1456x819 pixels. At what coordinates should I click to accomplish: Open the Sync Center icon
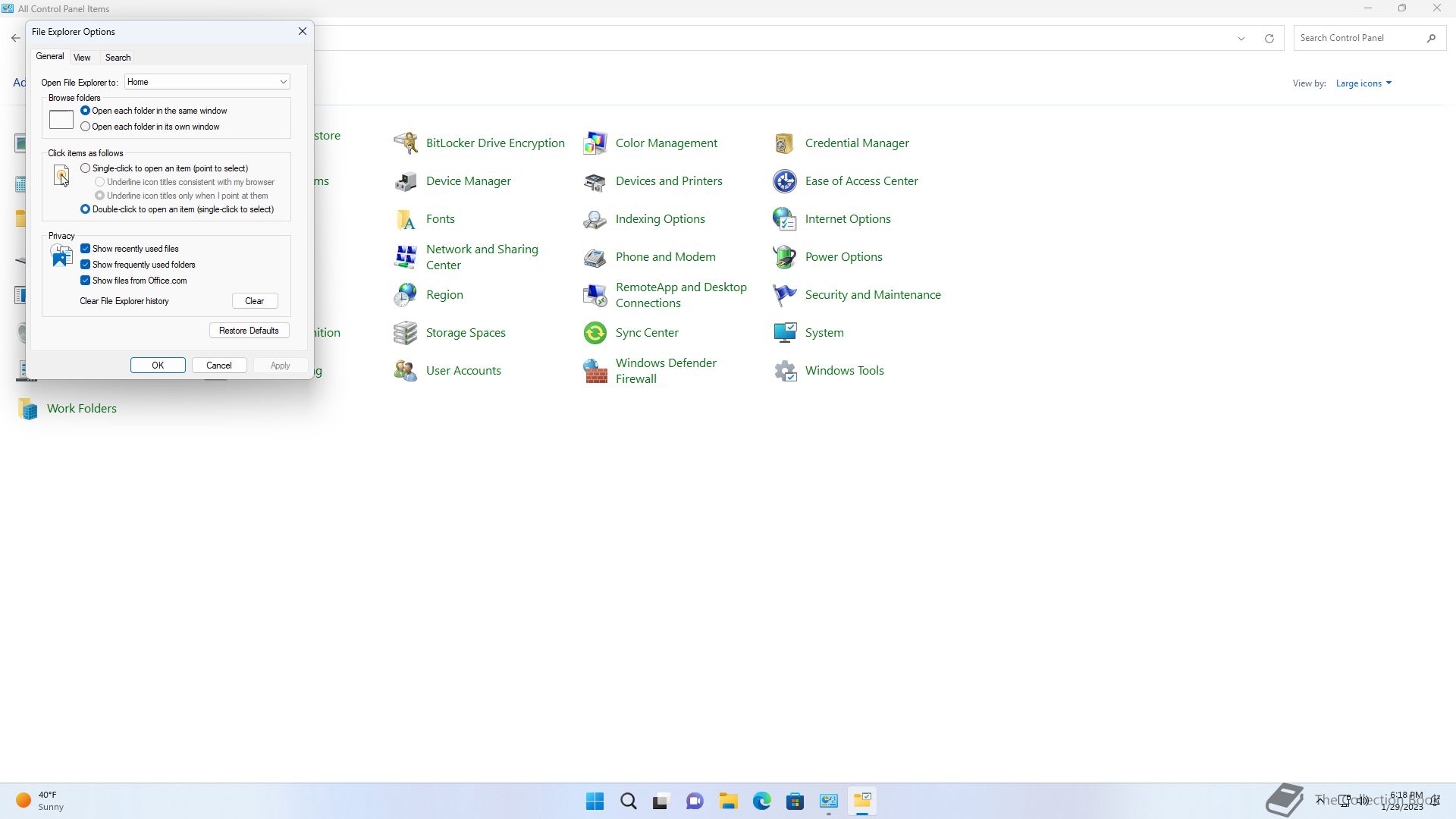[x=595, y=332]
